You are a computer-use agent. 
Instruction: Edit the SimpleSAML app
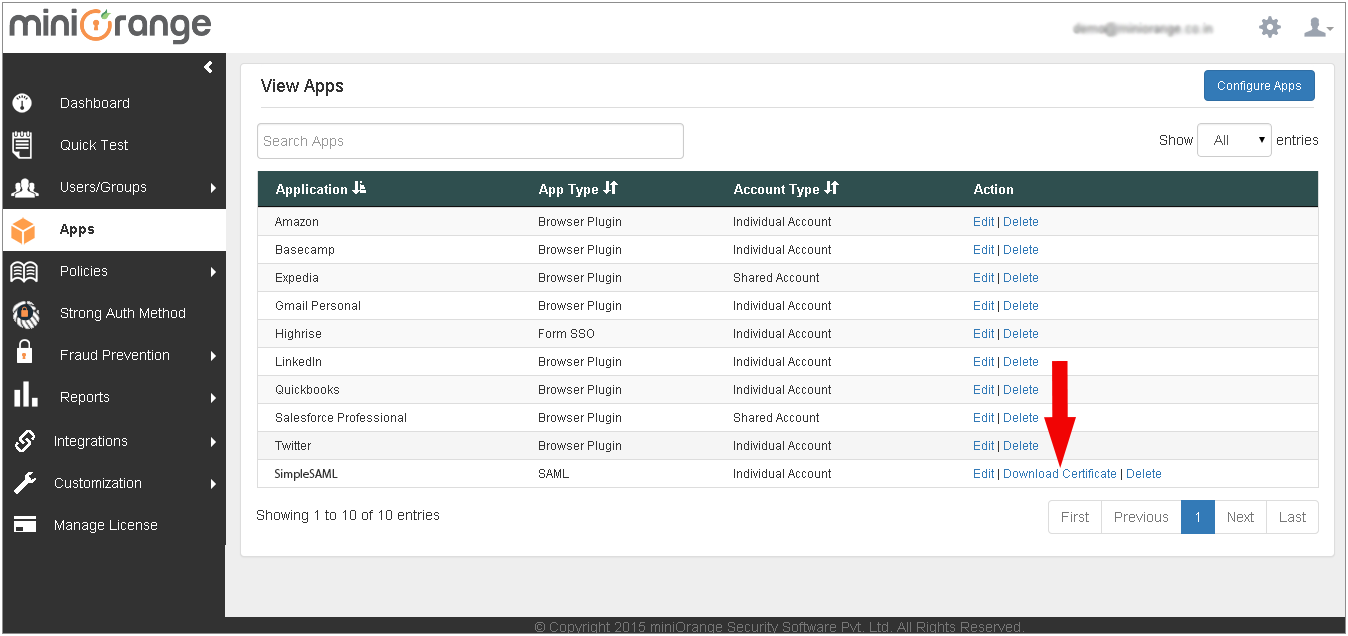click(983, 474)
